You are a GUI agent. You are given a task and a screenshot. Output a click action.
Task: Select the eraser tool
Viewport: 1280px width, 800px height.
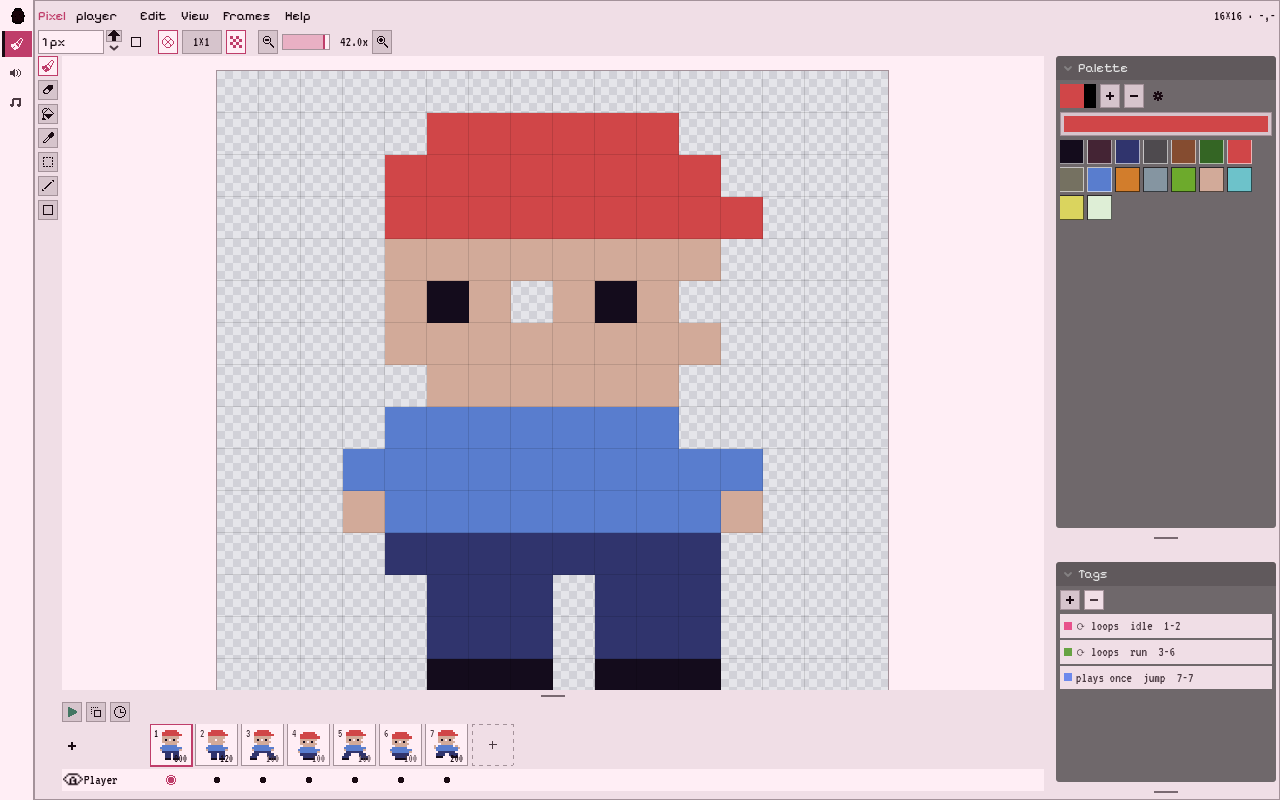(48, 90)
